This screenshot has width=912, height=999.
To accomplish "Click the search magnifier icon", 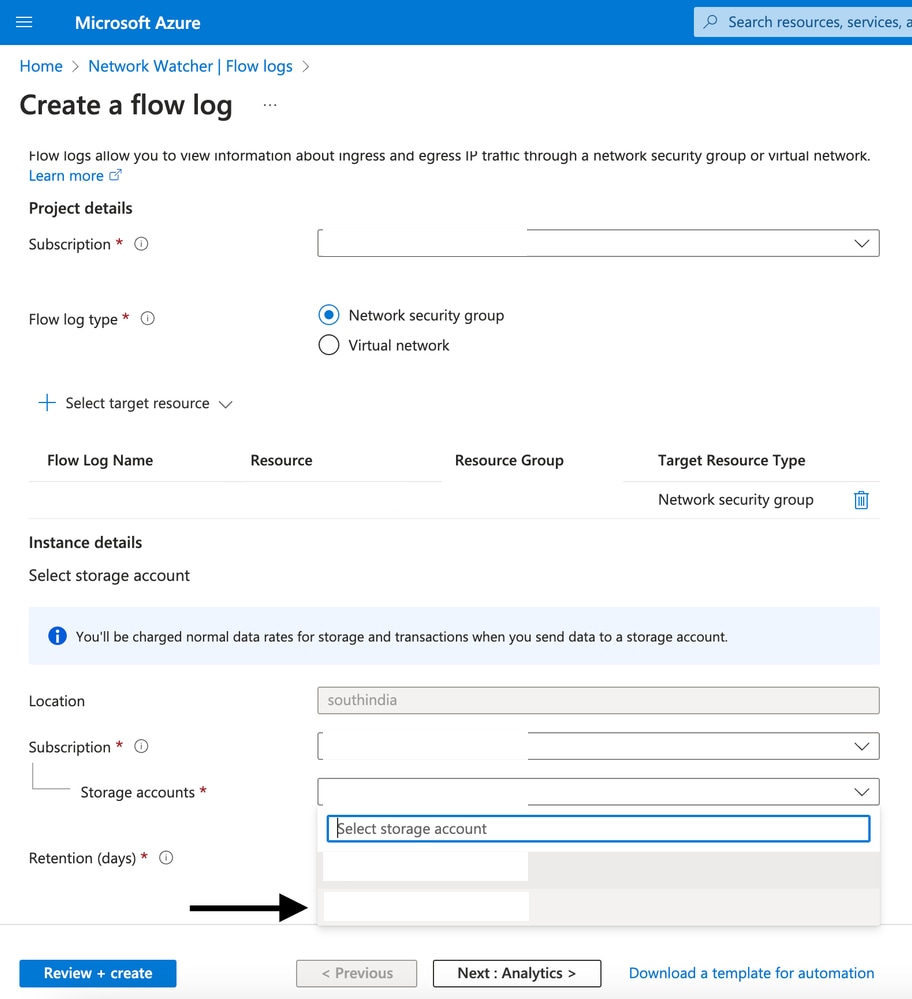I will coord(710,22).
